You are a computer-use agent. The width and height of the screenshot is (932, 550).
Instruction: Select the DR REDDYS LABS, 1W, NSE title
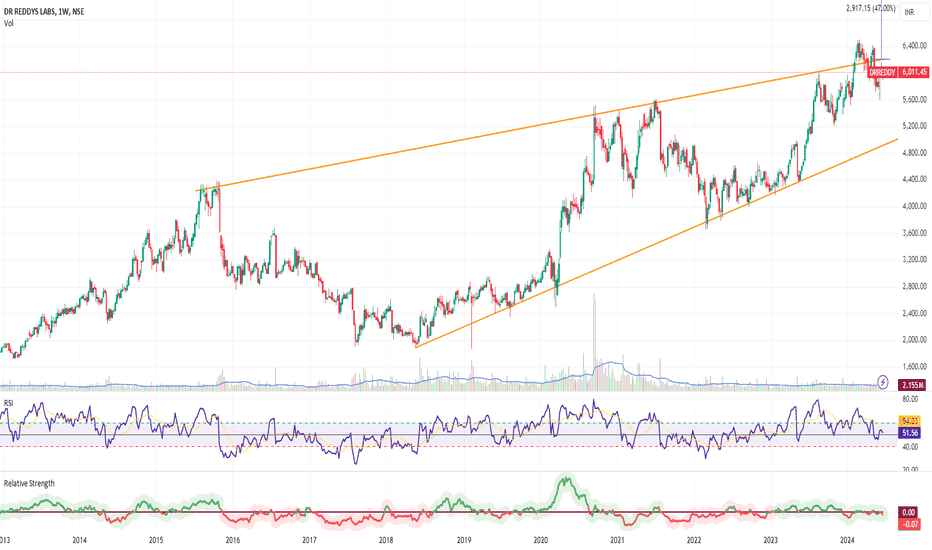coord(44,12)
